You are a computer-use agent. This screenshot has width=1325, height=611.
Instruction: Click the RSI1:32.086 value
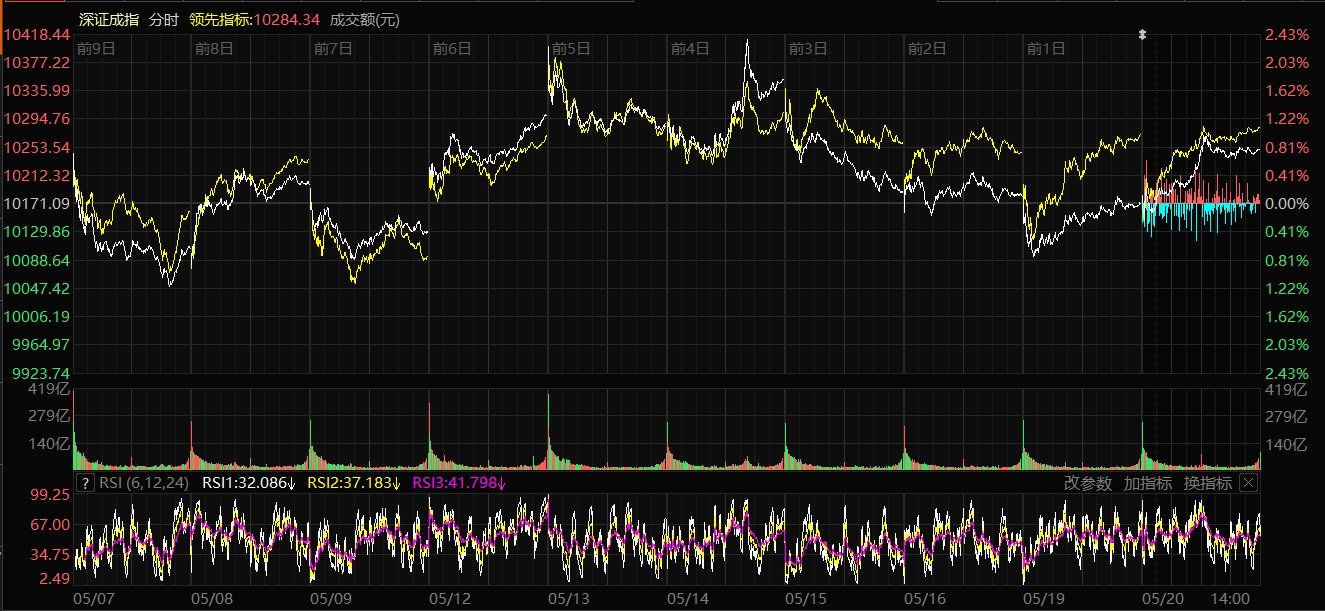tap(250, 483)
